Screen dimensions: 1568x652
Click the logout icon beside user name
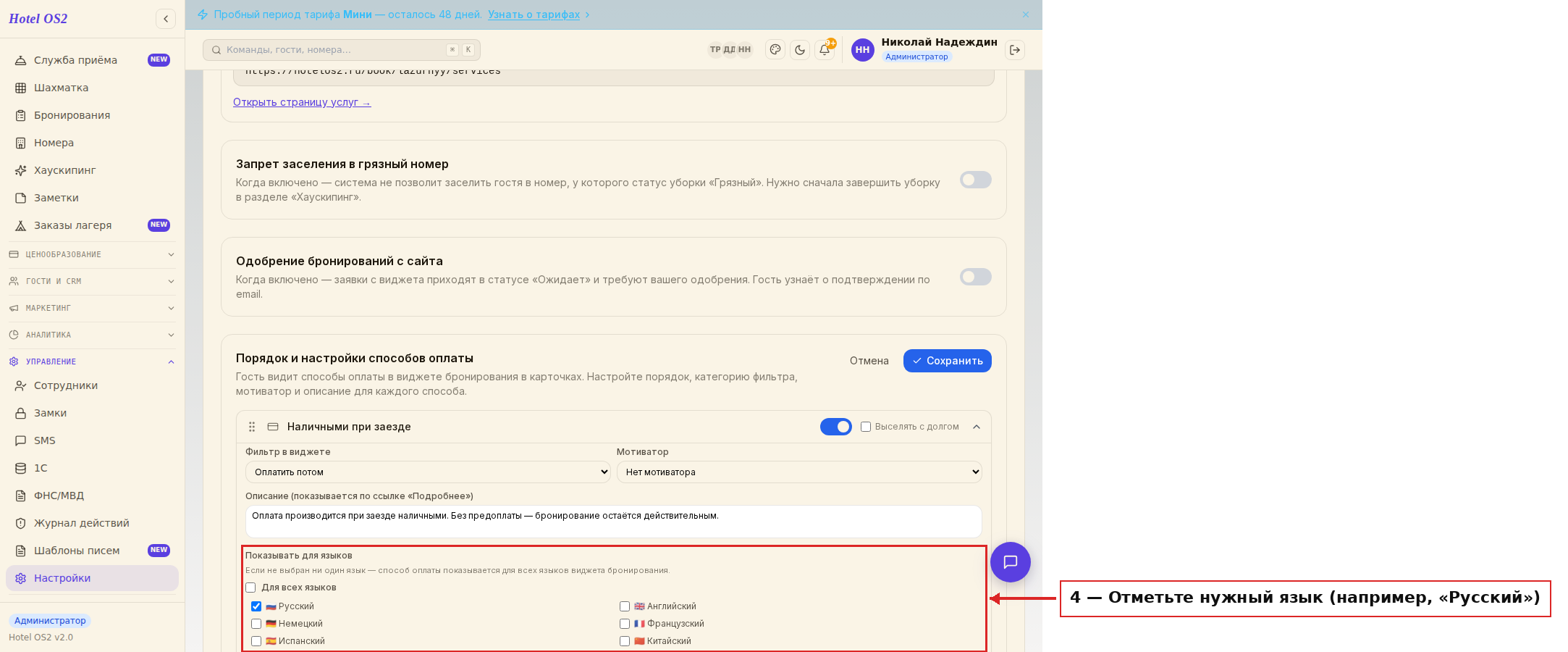1015,50
